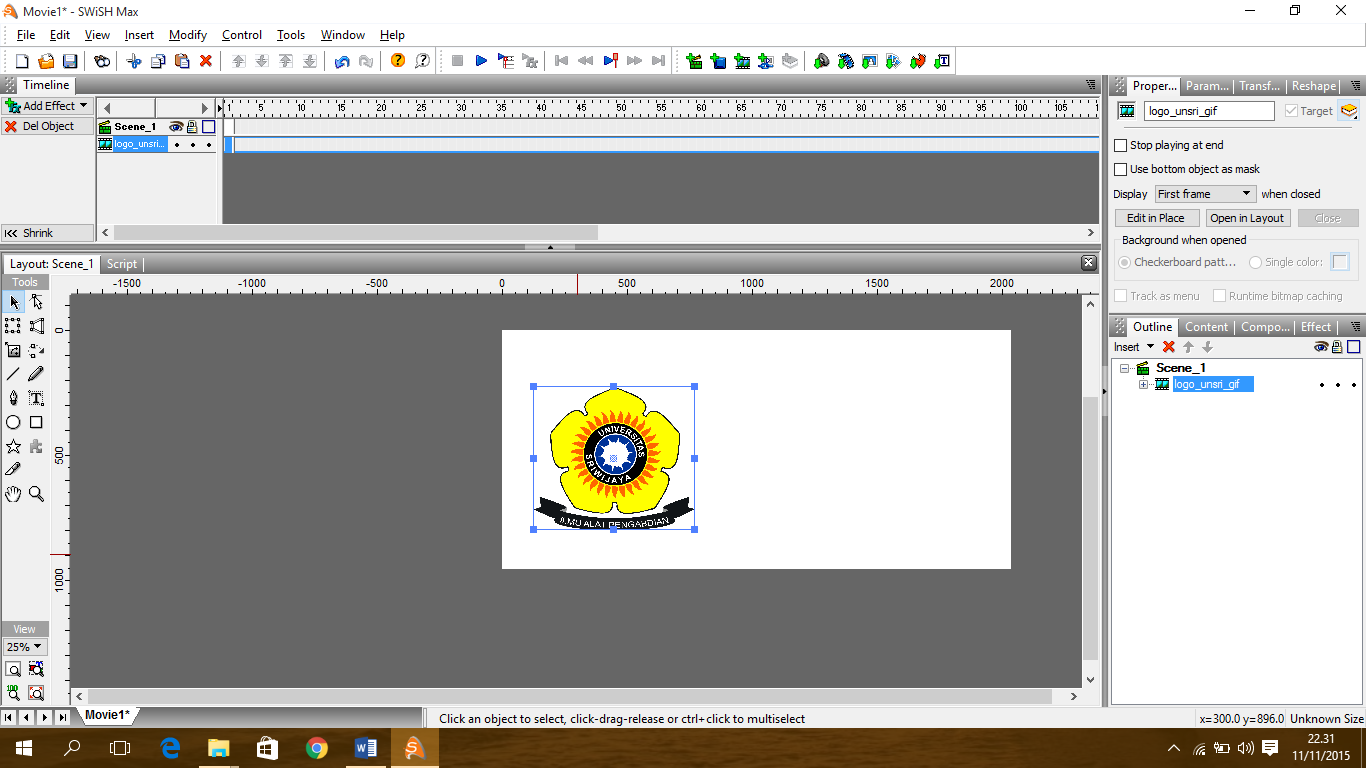Select the Pen (Bezier) tool
This screenshot has width=1366, height=768.
point(14,398)
